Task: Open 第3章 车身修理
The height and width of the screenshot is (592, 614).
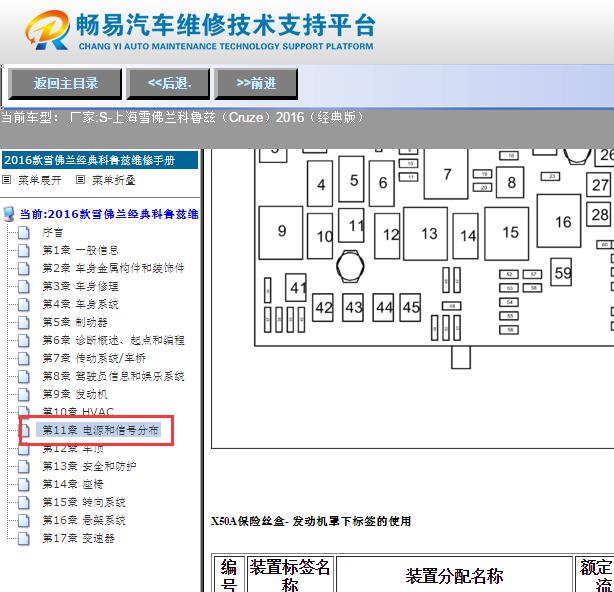Action: click(x=80, y=286)
